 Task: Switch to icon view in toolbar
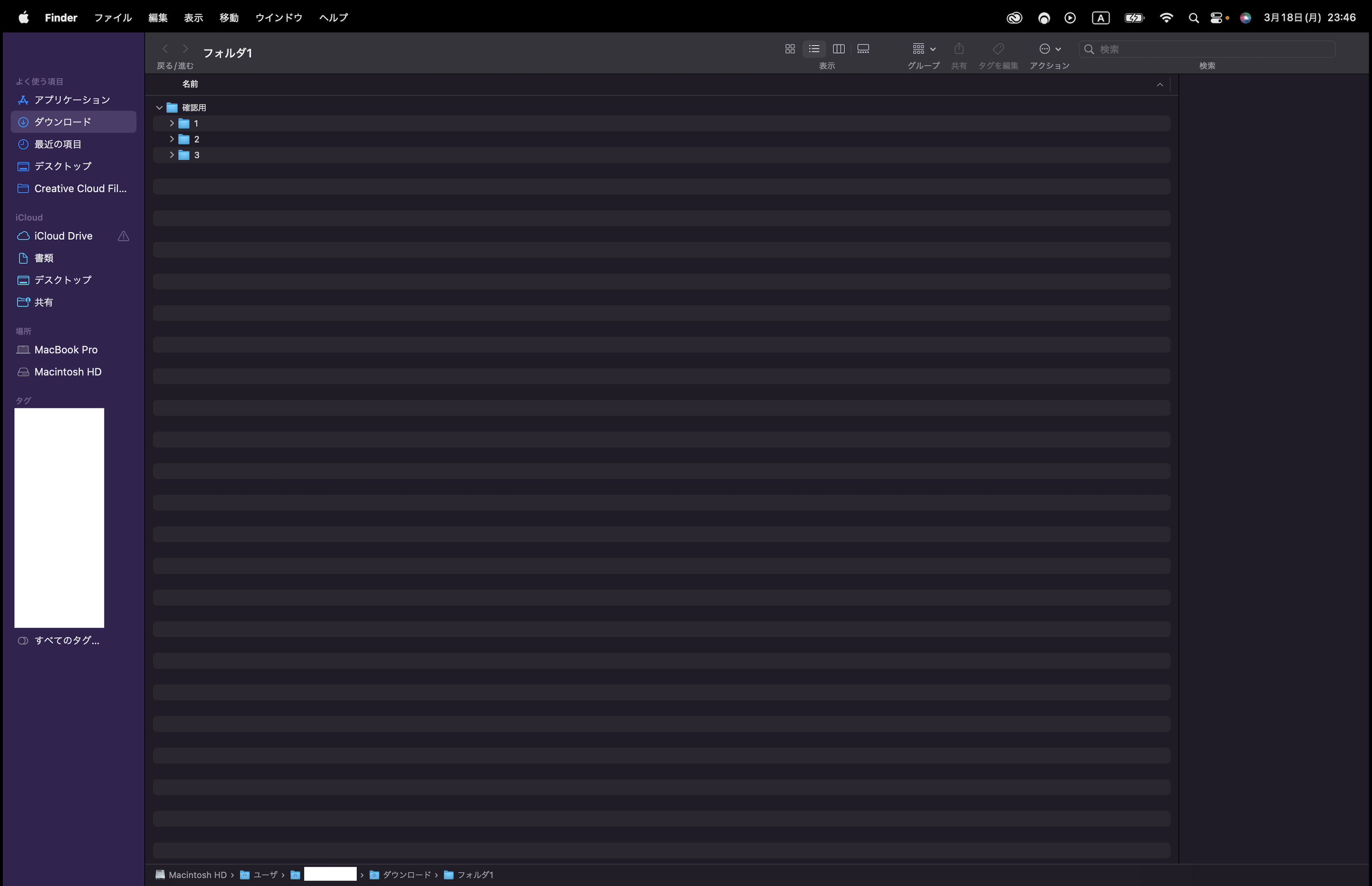pos(789,49)
